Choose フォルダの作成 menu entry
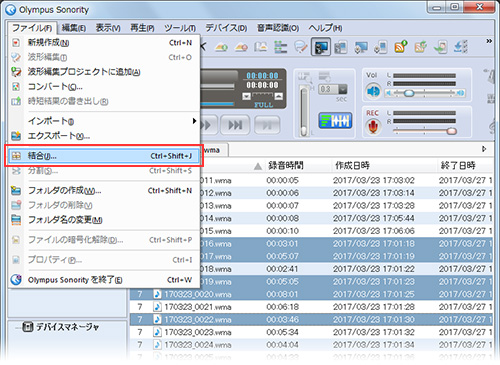The height and width of the screenshot is (365, 500). (103, 190)
